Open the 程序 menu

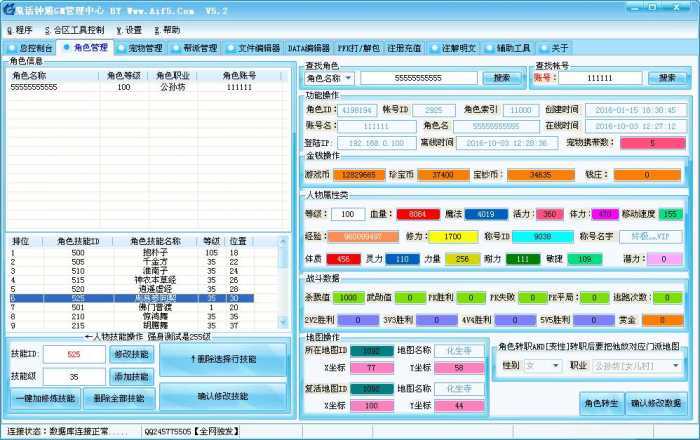(x=19, y=30)
